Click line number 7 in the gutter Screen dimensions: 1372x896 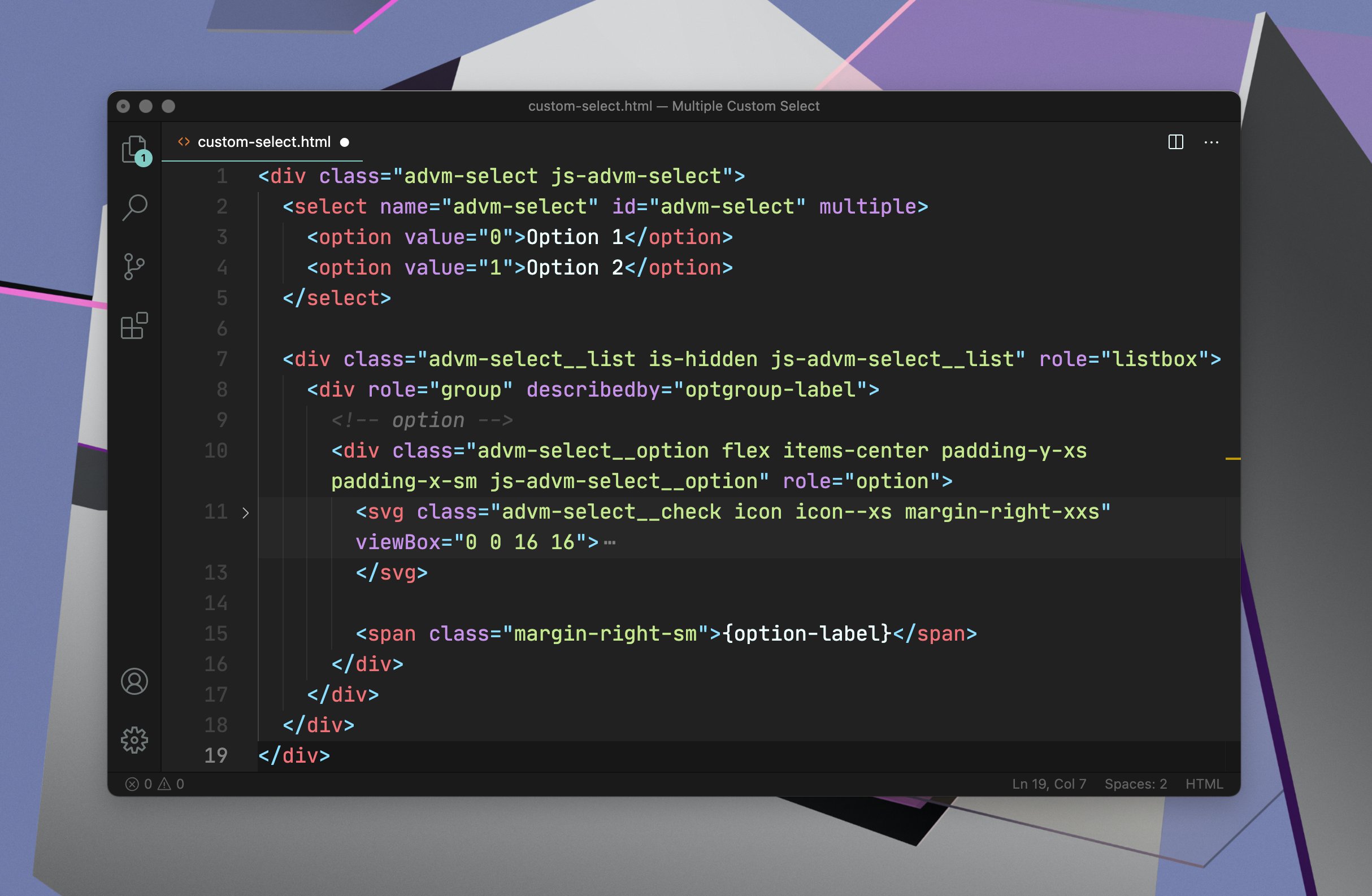pyautogui.click(x=222, y=359)
